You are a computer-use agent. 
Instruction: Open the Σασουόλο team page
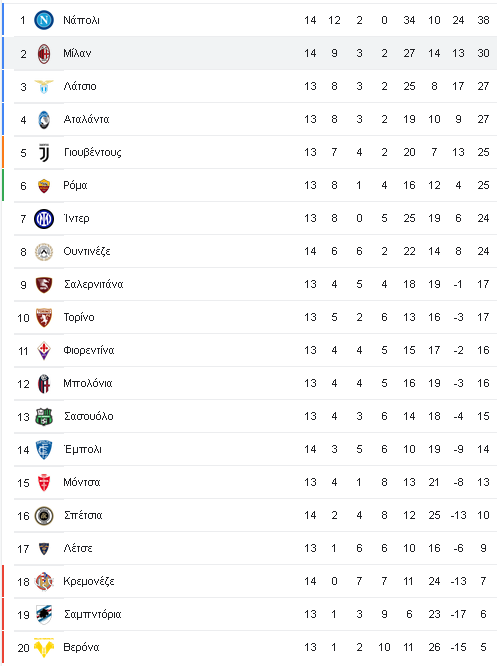click(89, 416)
